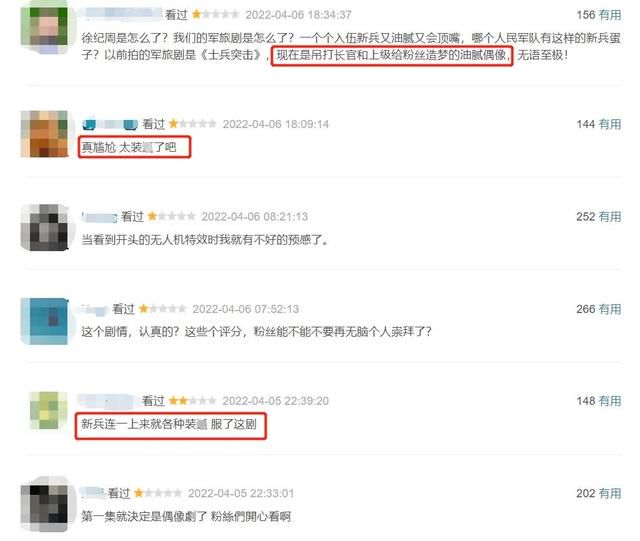Click the first reviewer's green pixelated avatar
The width and height of the screenshot is (640, 541).
click(44, 28)
